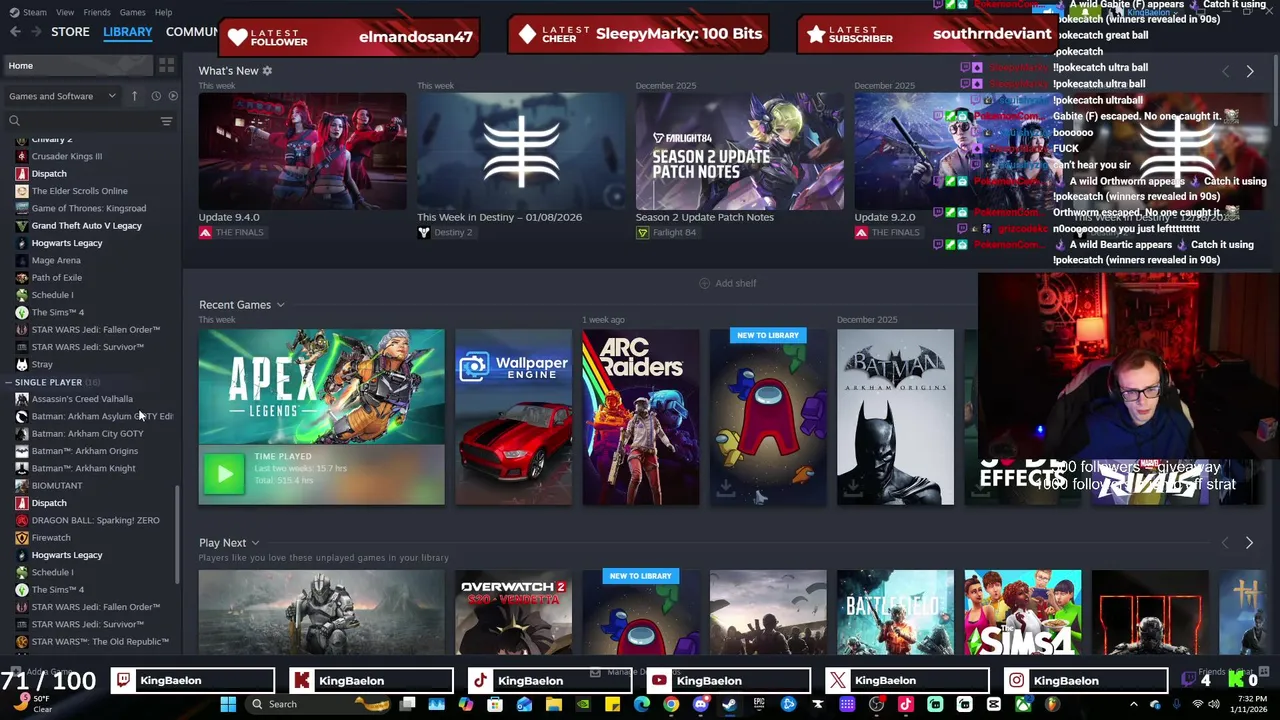Open the advanced filter options icon
This screenshot has width=1280, height=720.
pyautogui.click(x=166, y=121)
